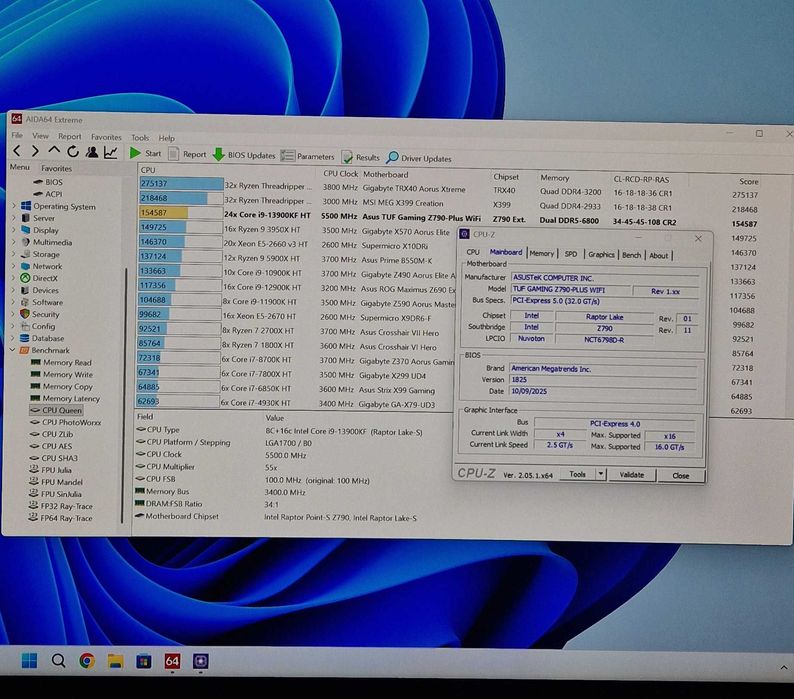Click the Results toolbar button
794x699 pixels.
361,157
